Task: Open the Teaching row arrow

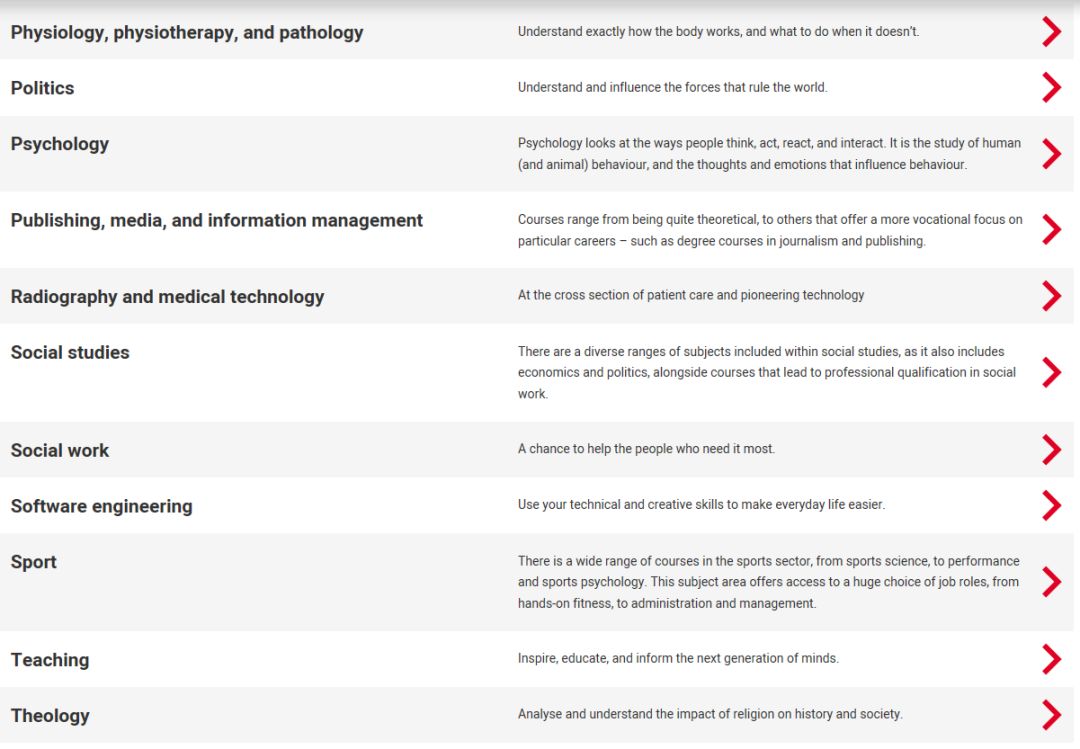Action: (x=1051, y=659)
